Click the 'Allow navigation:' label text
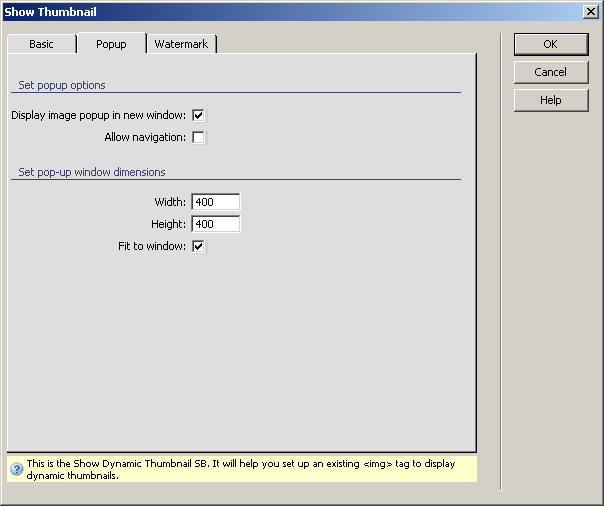The width and height of the screenshot is (604, 506). click(x=145, y=137)
